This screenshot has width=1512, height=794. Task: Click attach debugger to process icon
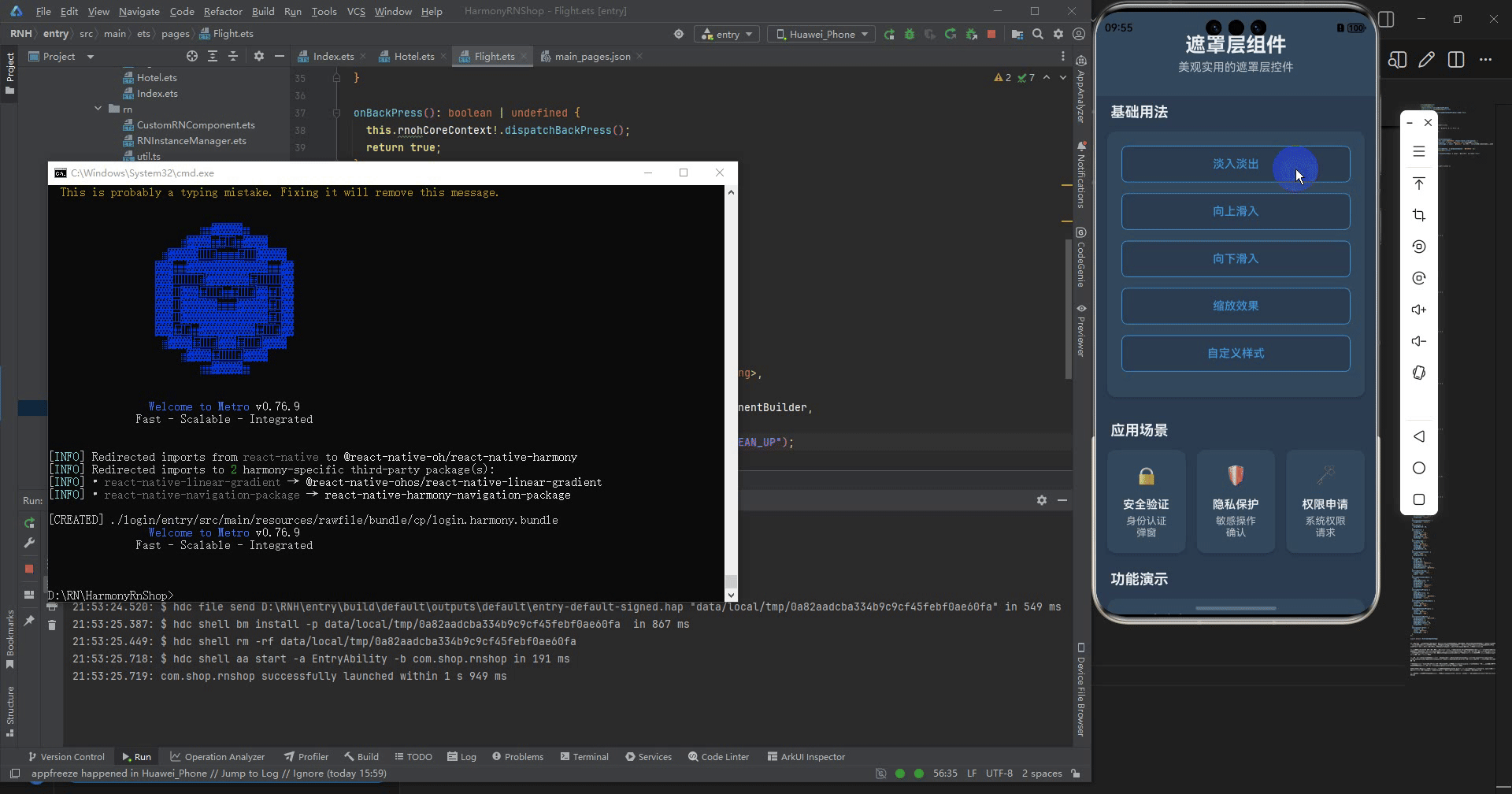971,34
